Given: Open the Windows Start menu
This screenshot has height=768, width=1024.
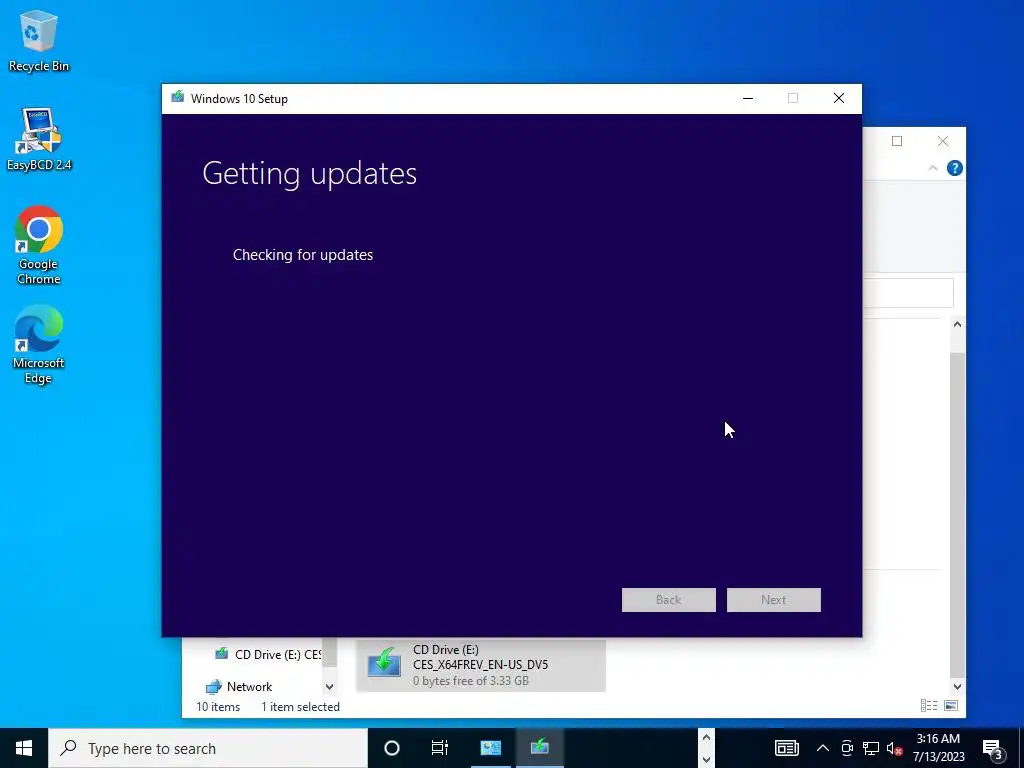Looking at the screenshot, I should 24,748.
